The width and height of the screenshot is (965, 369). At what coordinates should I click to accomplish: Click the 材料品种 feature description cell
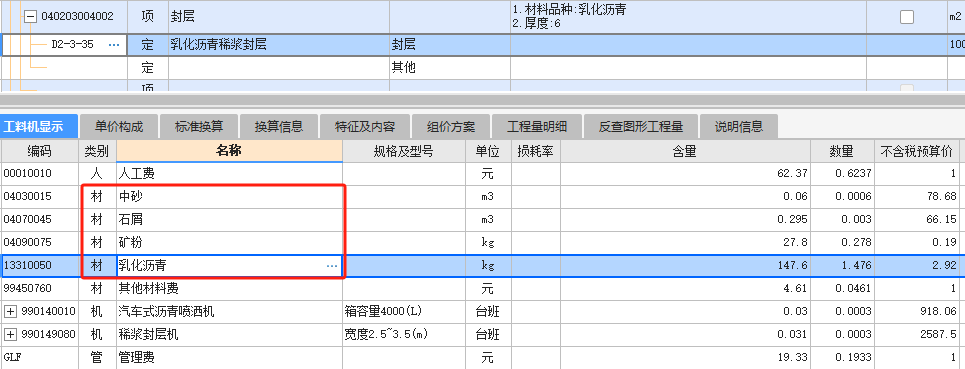coord(689,17)
